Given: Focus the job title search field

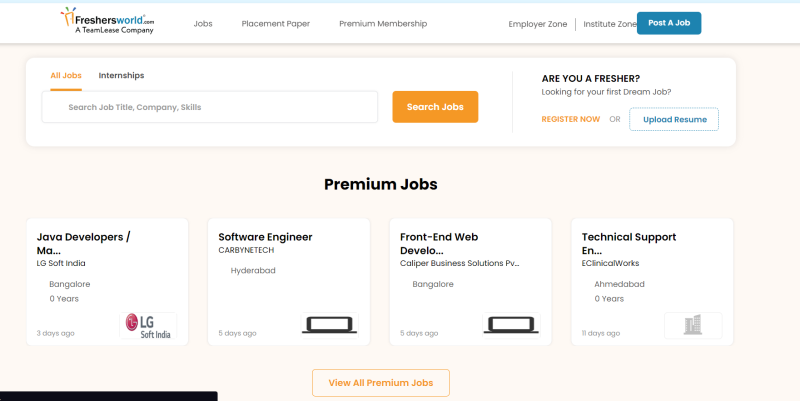Looking at the screenshot, I should (x=210, y=107).
